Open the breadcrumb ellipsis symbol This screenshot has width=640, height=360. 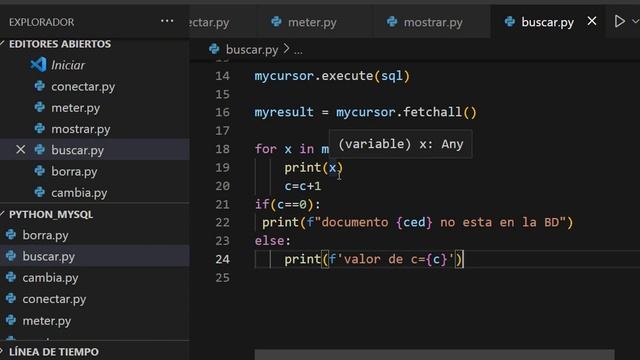click(298, 51)
